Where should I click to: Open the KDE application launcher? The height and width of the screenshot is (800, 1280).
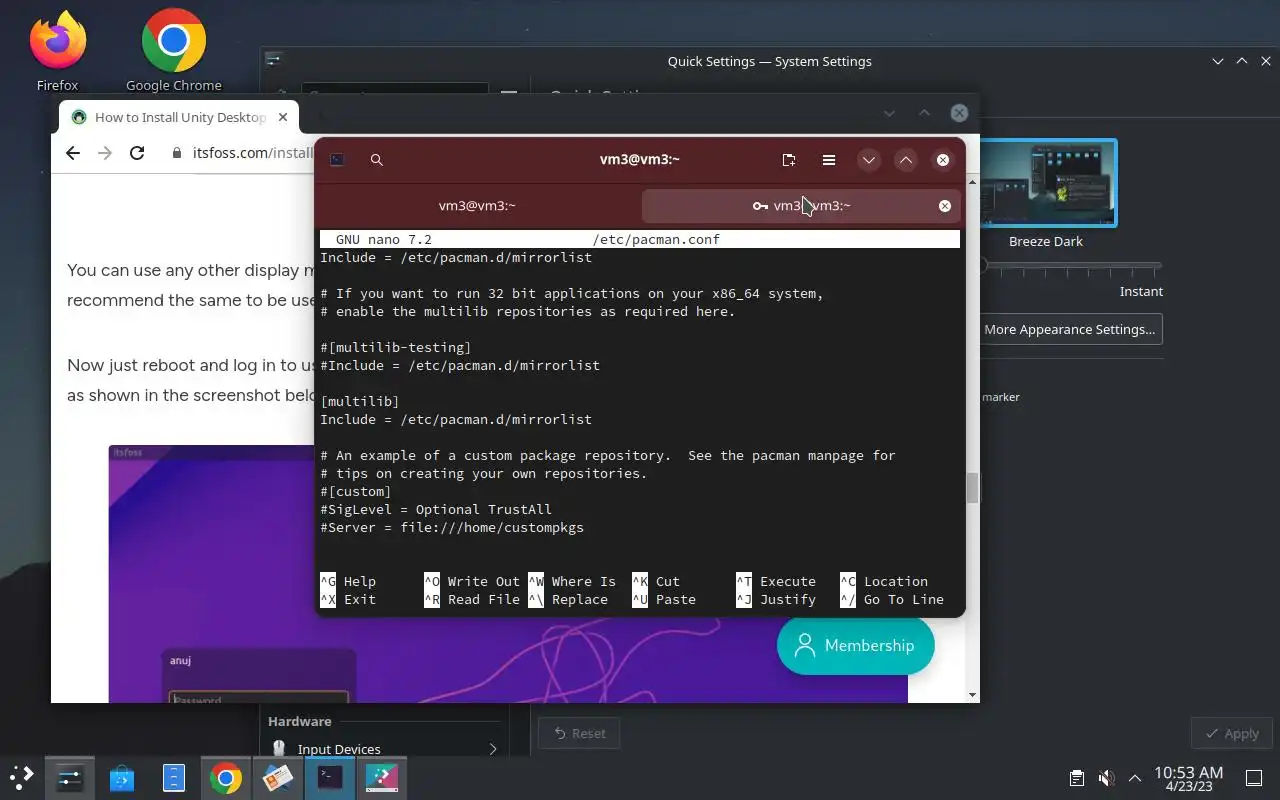(x=22, y=777)
